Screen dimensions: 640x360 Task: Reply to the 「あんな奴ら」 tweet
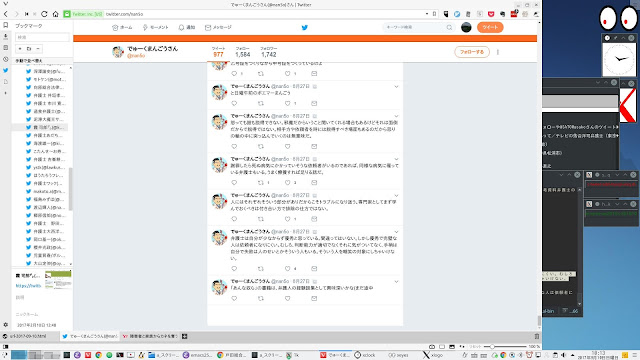234,298
